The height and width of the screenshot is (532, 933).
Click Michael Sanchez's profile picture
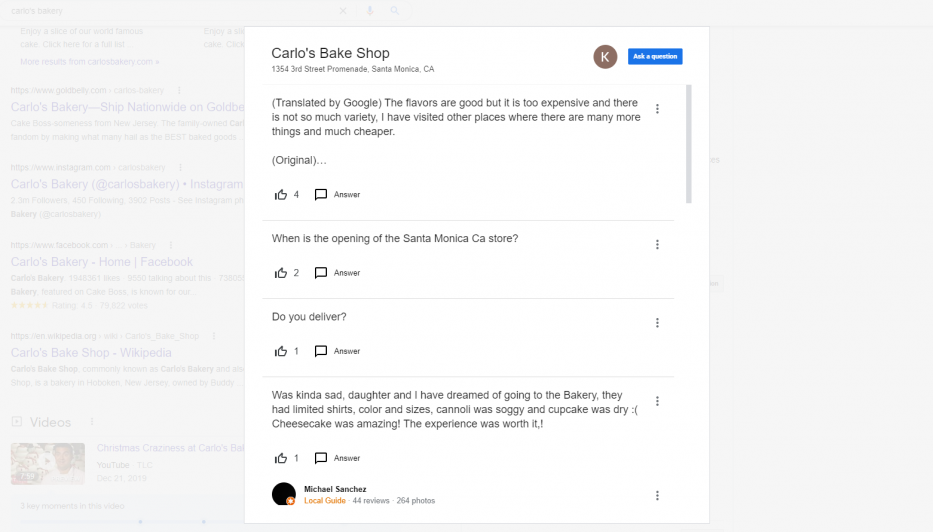click(x=284, y=494)
